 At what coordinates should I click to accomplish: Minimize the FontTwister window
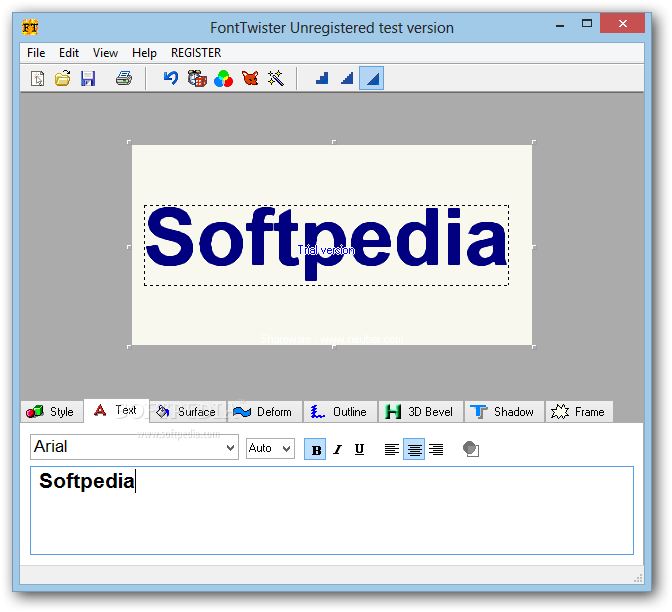[x=560, y=24]
